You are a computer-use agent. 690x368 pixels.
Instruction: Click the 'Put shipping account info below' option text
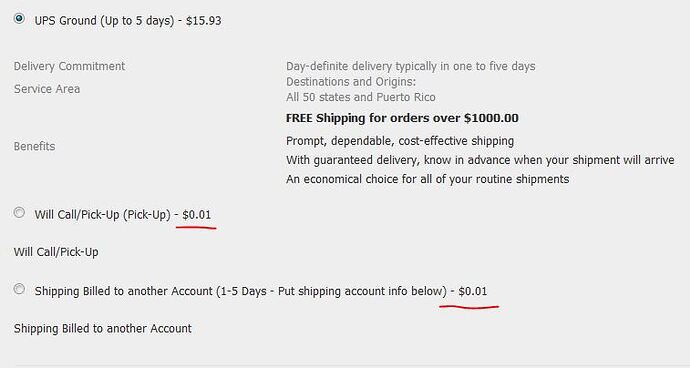click(360, 291)
